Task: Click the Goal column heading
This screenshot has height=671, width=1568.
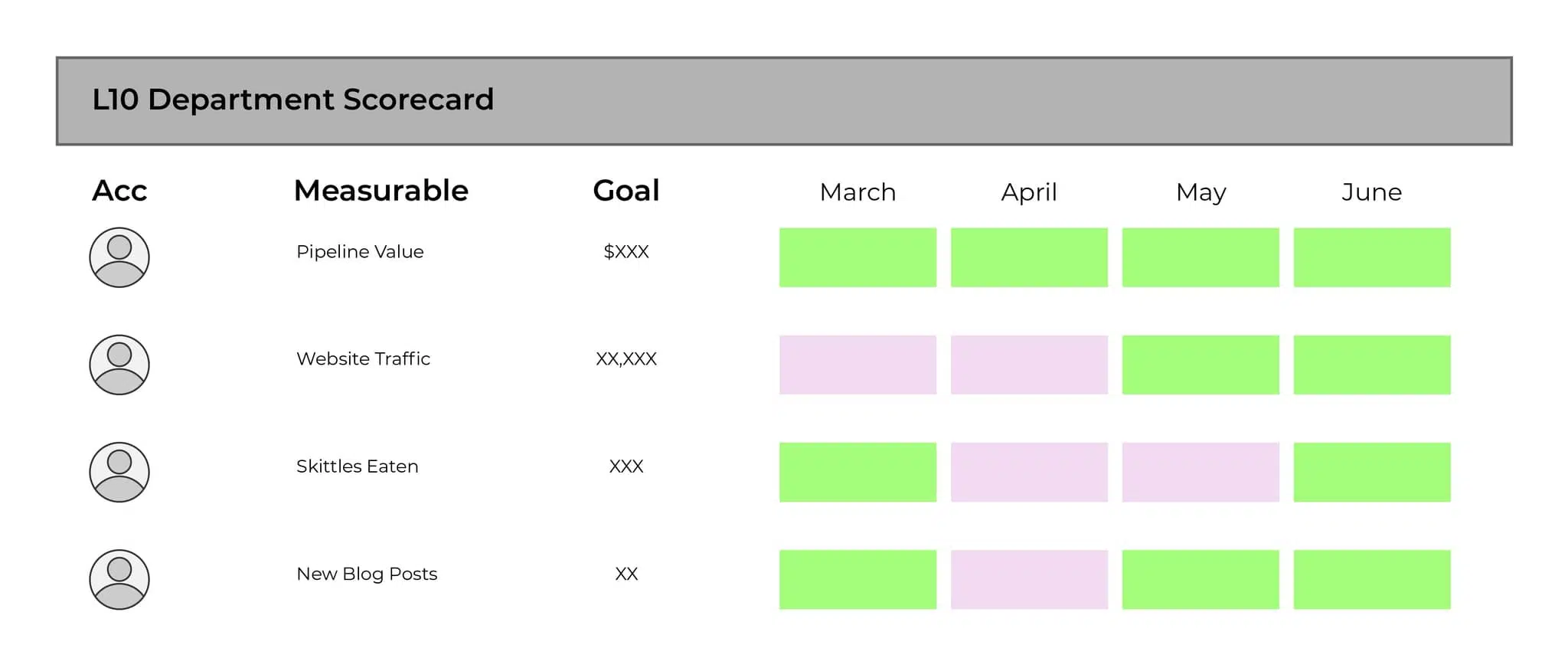Action: point(626,190)
